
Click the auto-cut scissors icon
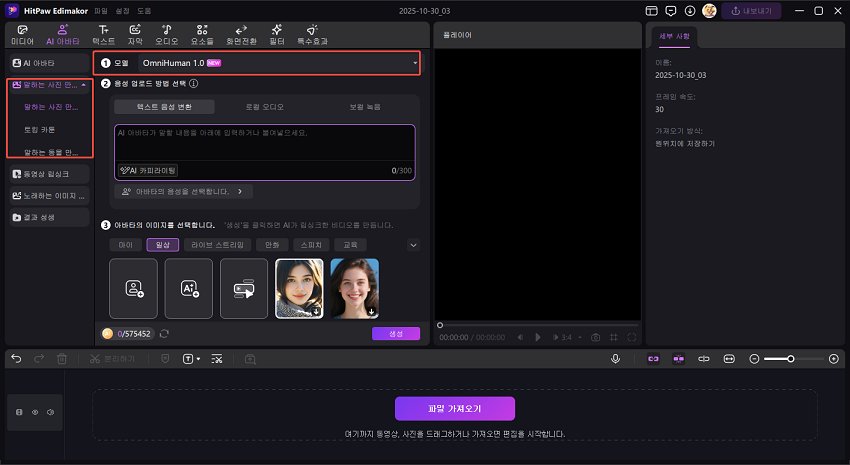[x=217, y=359]
